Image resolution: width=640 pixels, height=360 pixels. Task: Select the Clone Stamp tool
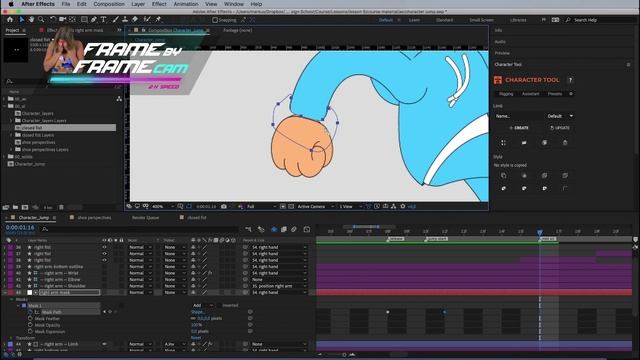pyautogui.click(x=125, y=20)
